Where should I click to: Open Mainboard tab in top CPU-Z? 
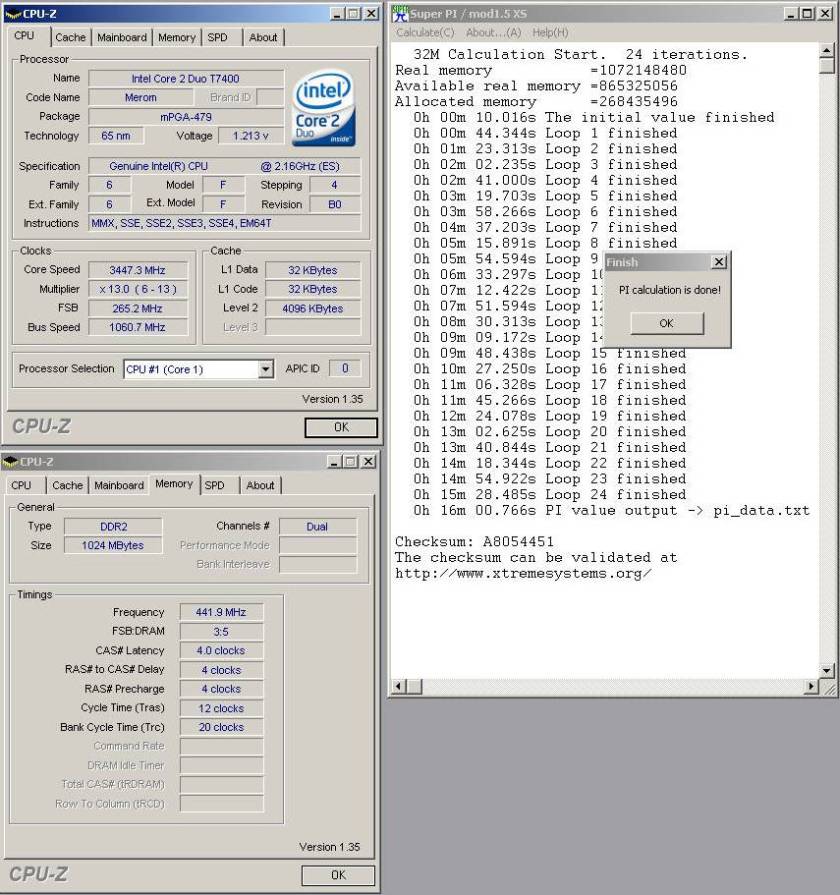122,37
